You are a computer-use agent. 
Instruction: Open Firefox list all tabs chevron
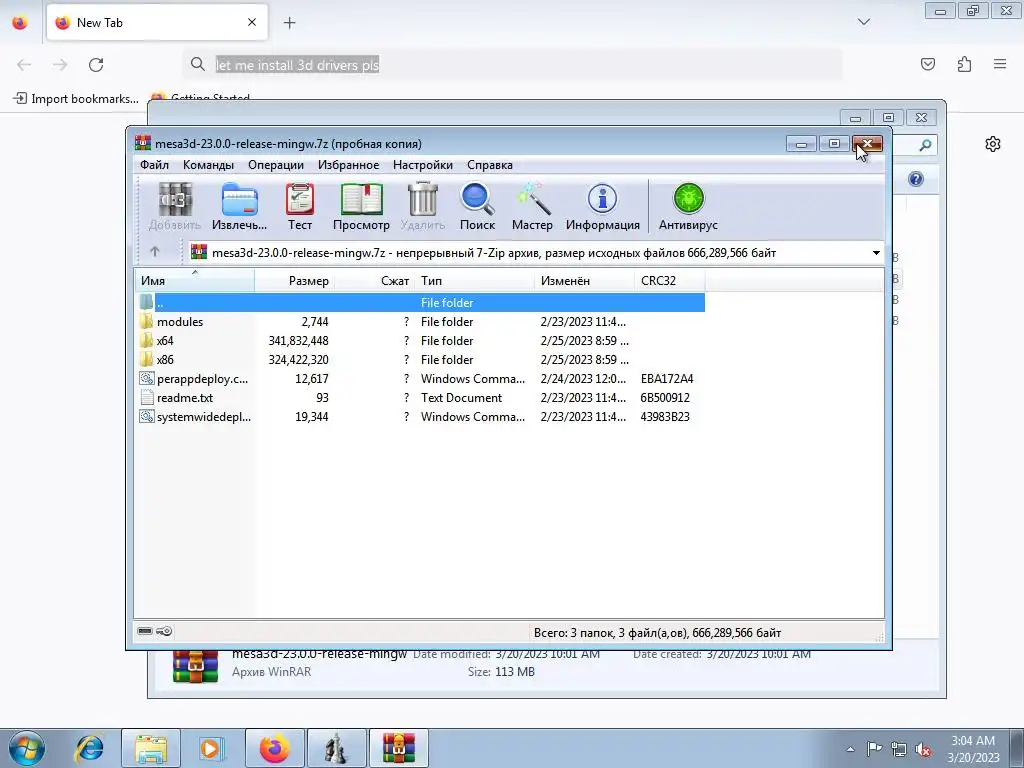pyautogui.click(x=863, y=22)
